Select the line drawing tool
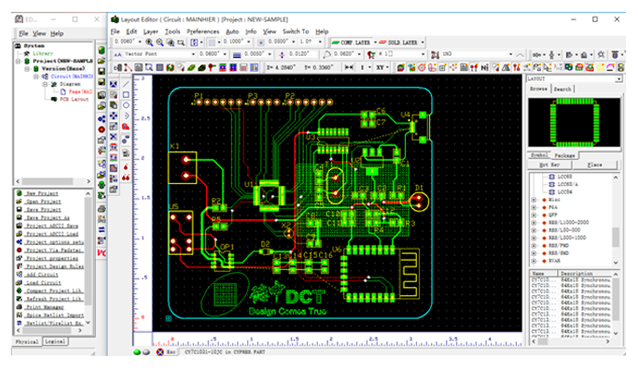The height and width of the screenshot is (370, 640). tap(126, 84)
